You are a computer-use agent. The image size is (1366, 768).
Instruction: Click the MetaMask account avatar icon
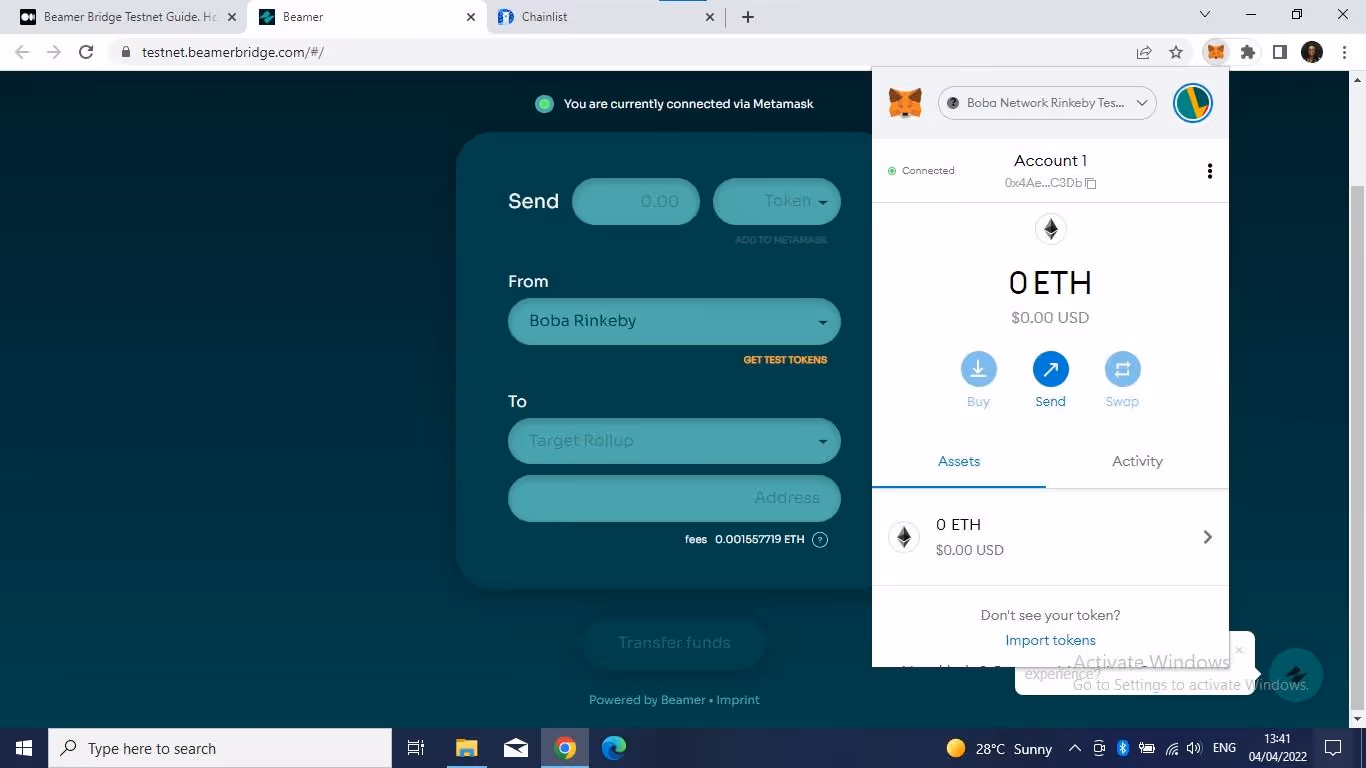[x=1192, y=103]
